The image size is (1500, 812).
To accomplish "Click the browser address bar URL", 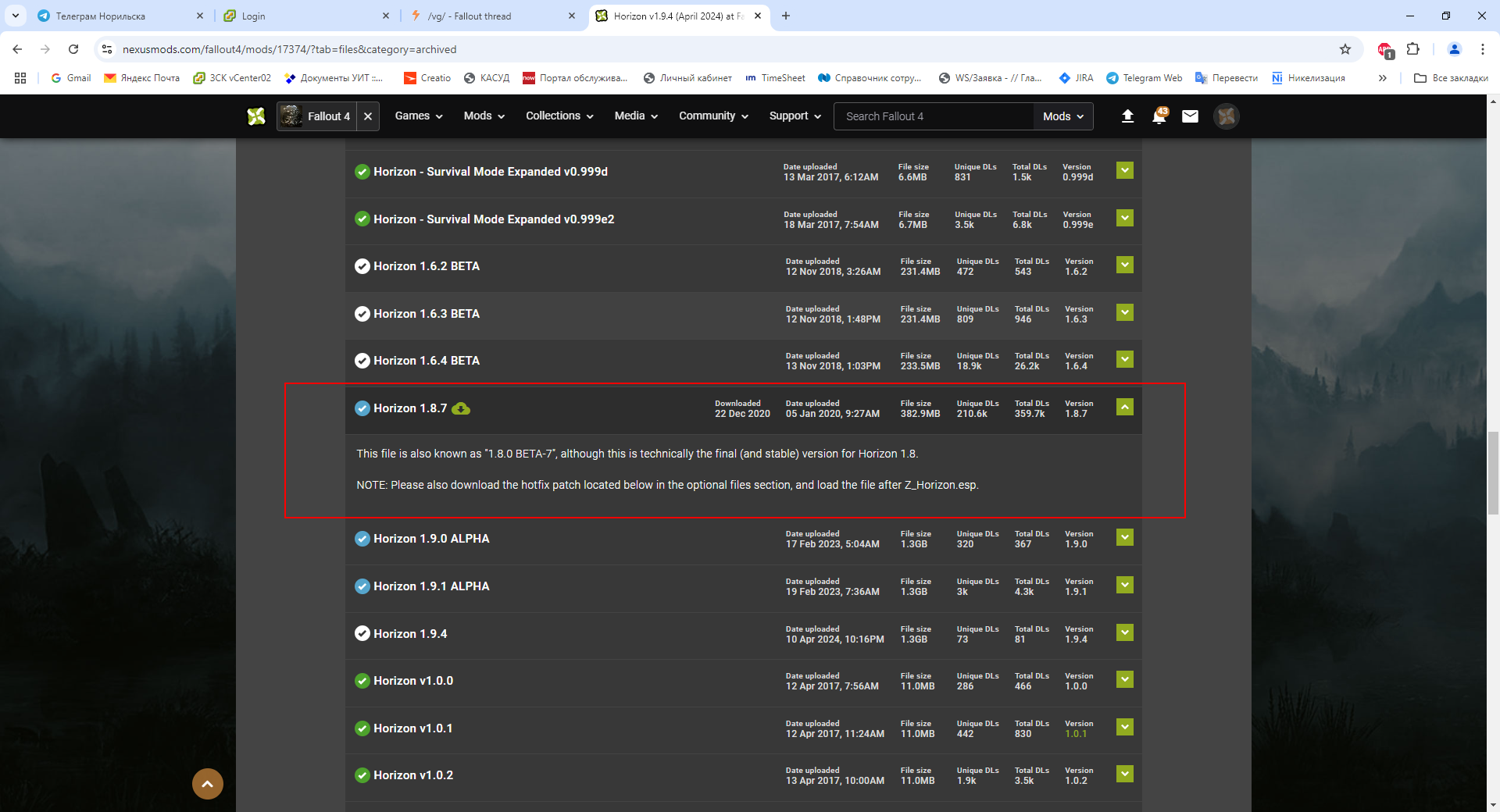I will pos(289,49).
